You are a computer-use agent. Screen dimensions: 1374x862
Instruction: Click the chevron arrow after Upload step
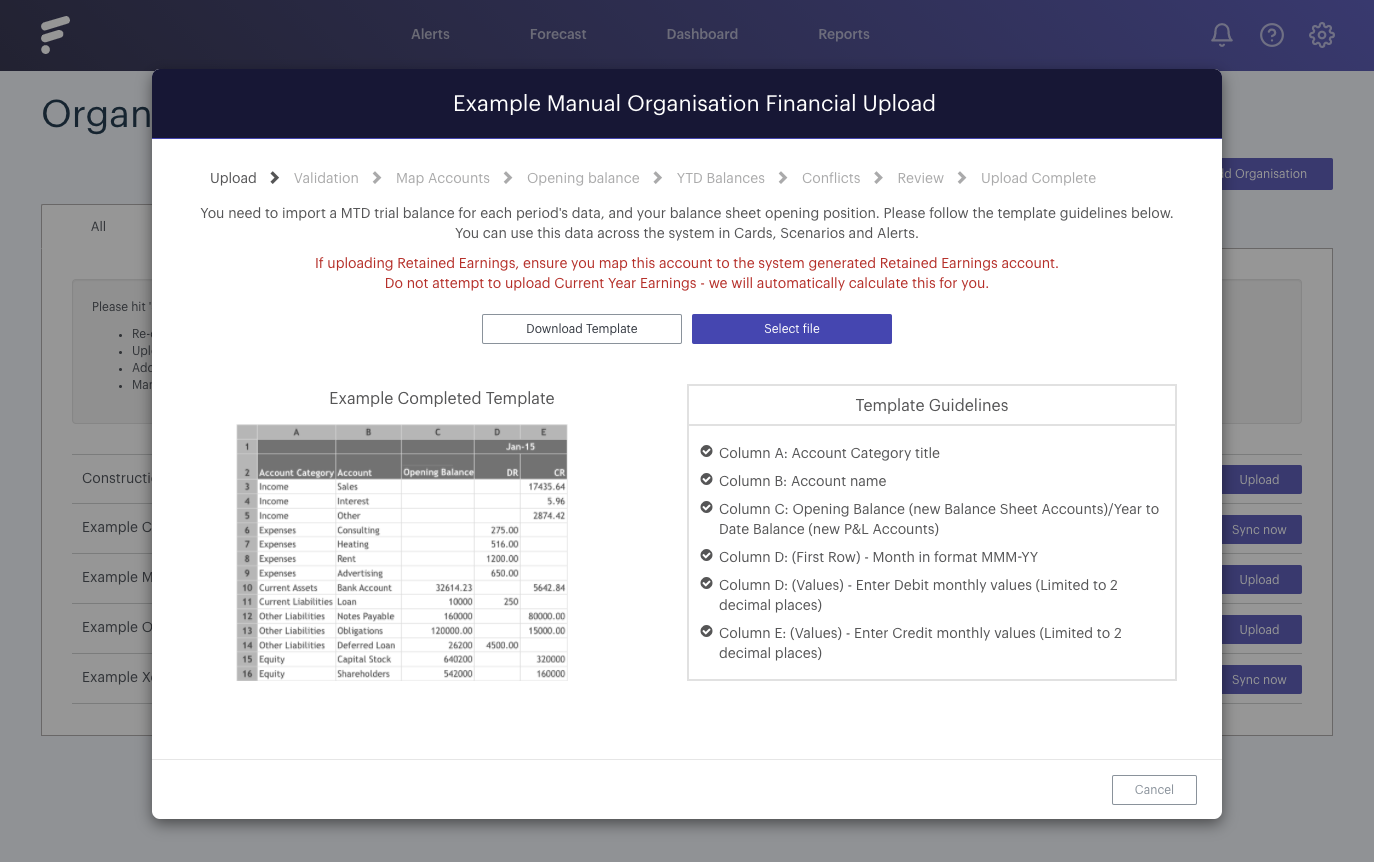275,178
